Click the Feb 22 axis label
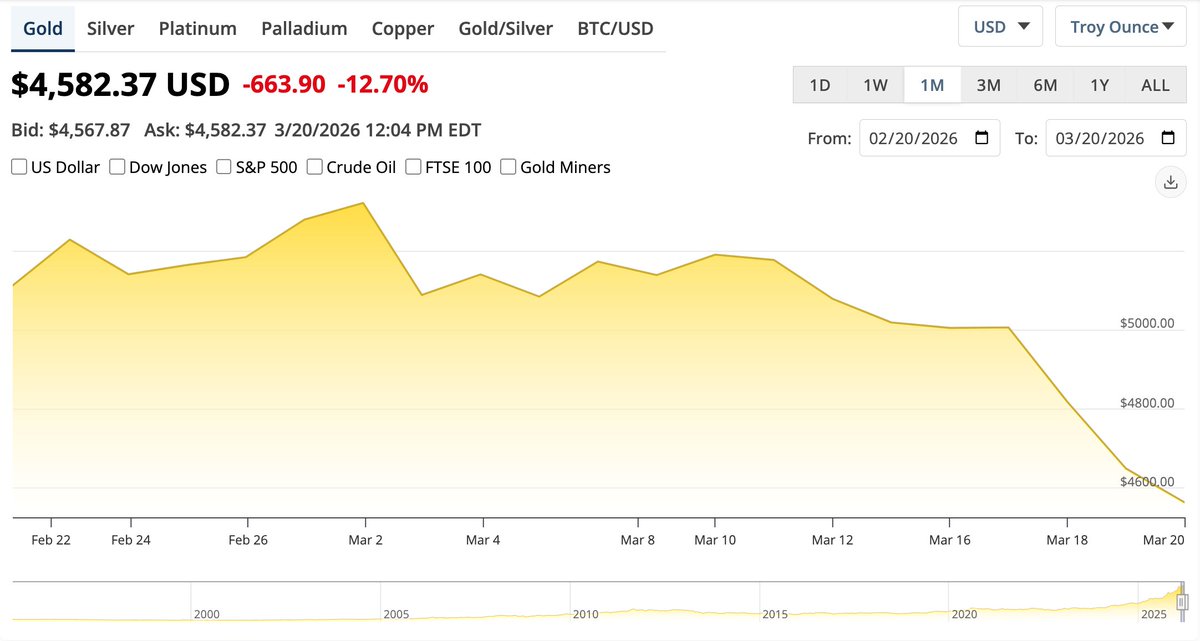The image size is (1200, 641). click(51, 540)
